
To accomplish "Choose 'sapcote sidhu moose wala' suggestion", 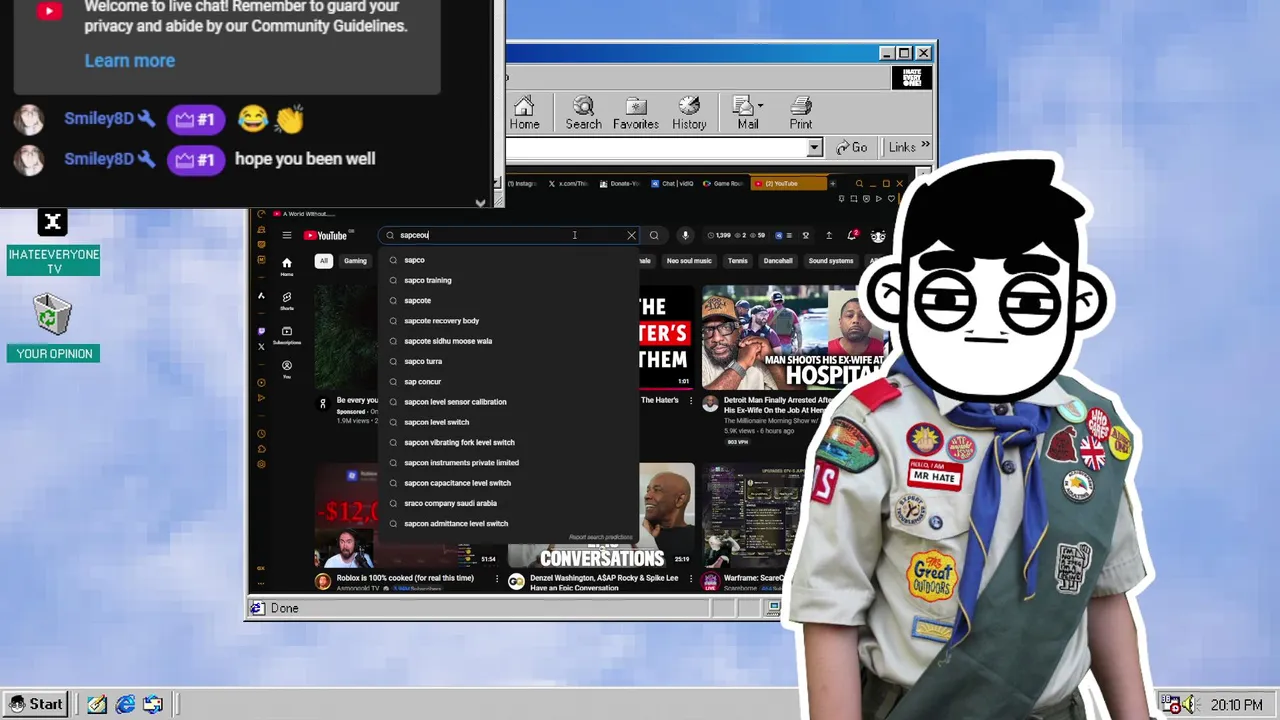I will click(x=508, y=341).
